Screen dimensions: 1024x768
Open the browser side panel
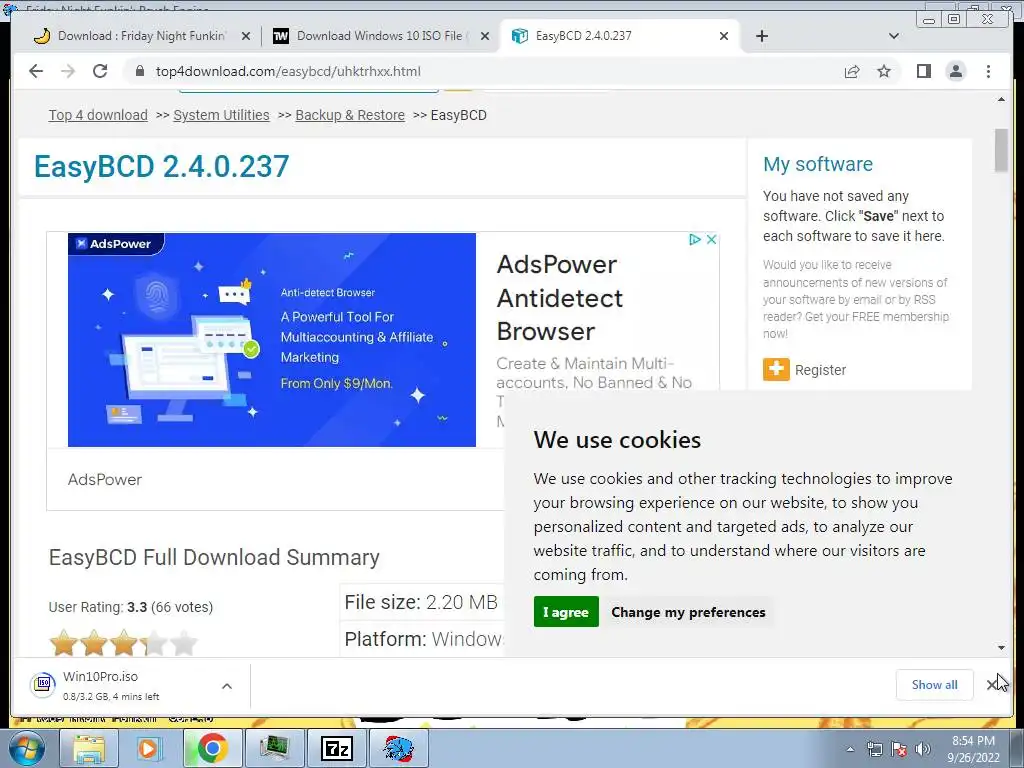pyautogui.click(x=923, y=71)
